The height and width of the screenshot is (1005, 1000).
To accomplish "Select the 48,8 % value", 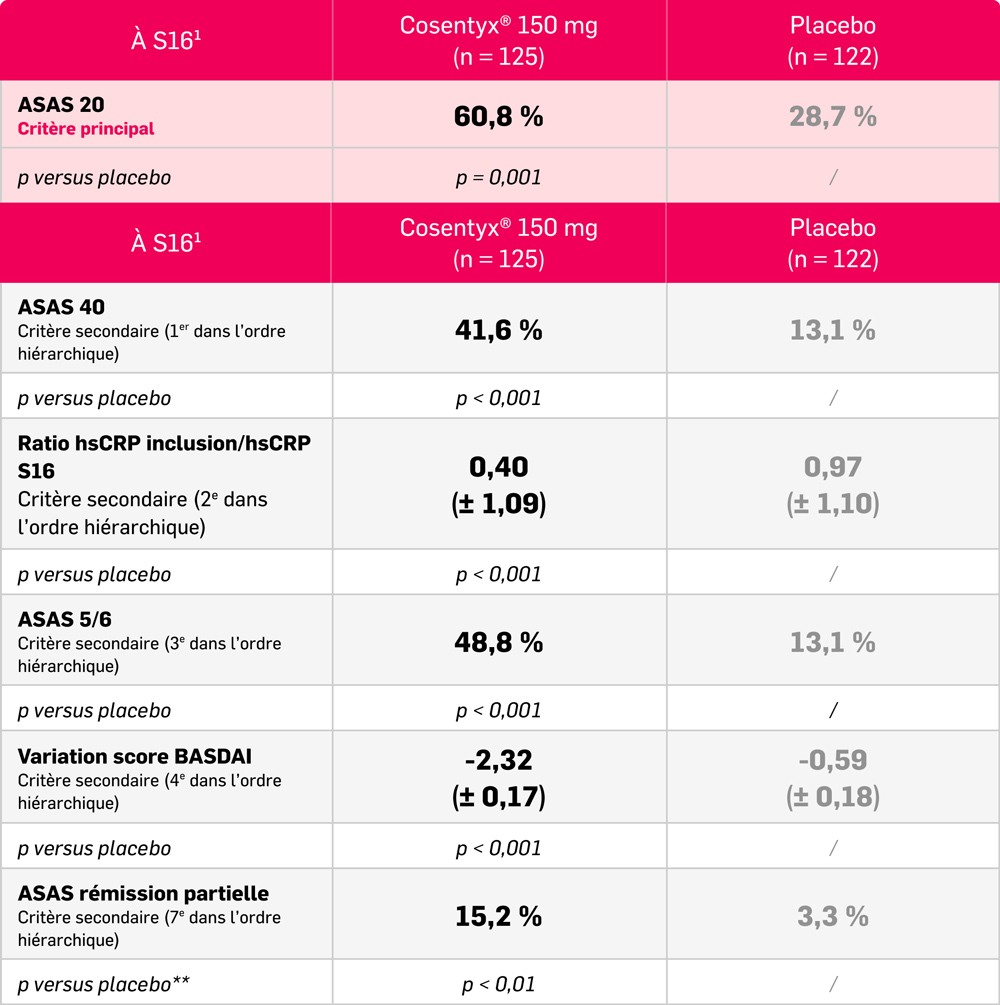I will (499, 642).
